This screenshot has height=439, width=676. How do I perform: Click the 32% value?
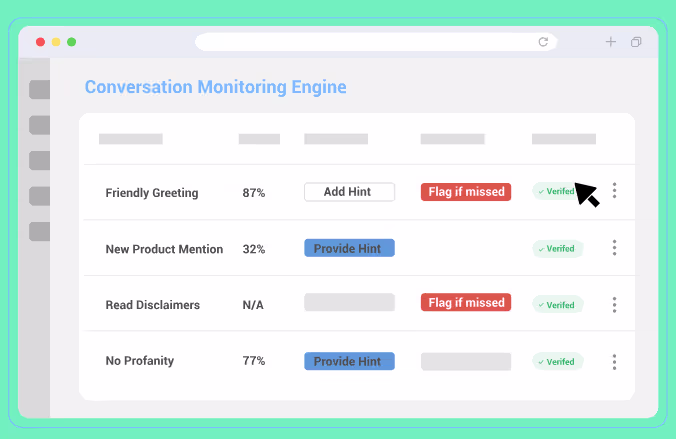tap(254, 249)
